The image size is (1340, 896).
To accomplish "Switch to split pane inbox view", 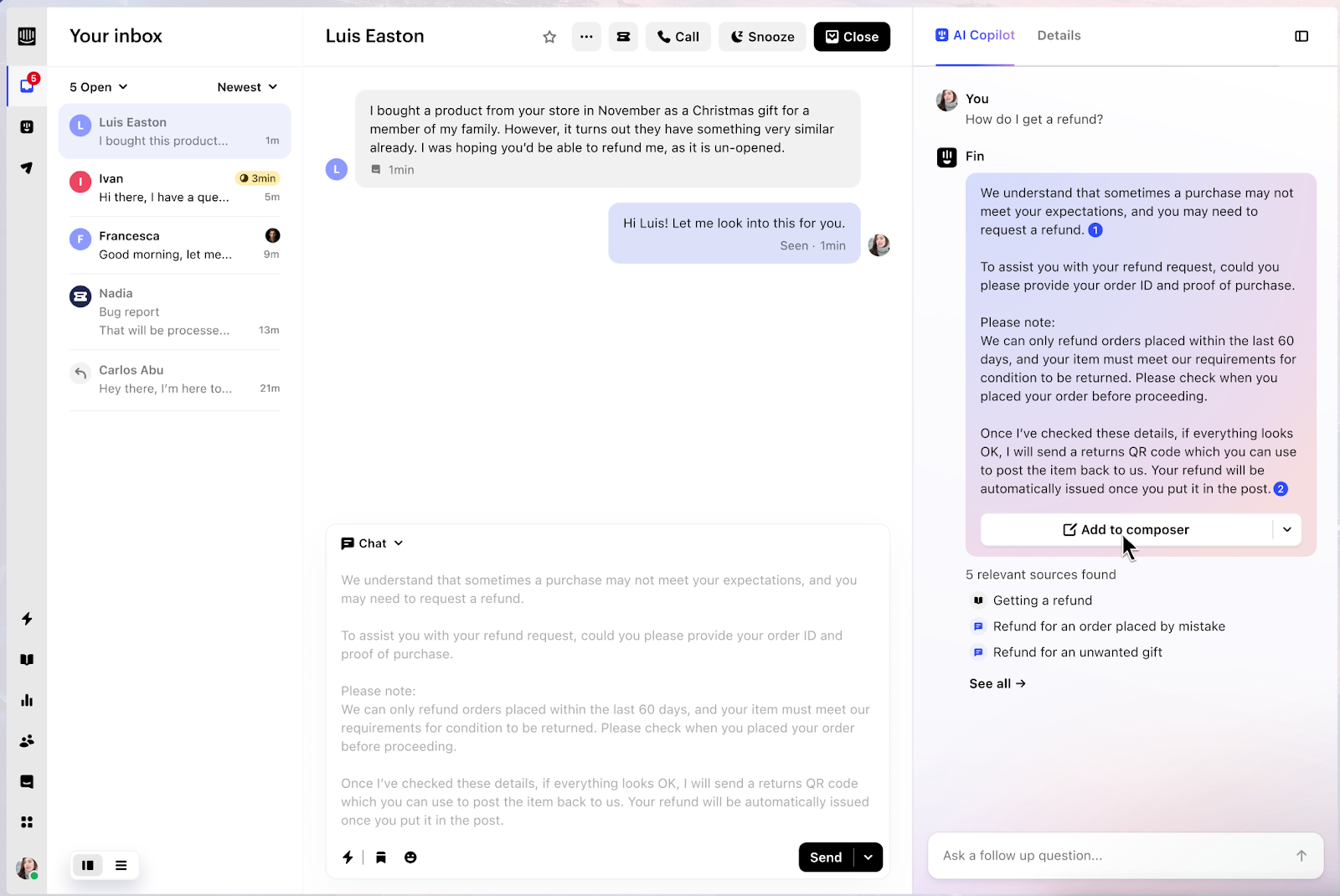I will (88, 865).
